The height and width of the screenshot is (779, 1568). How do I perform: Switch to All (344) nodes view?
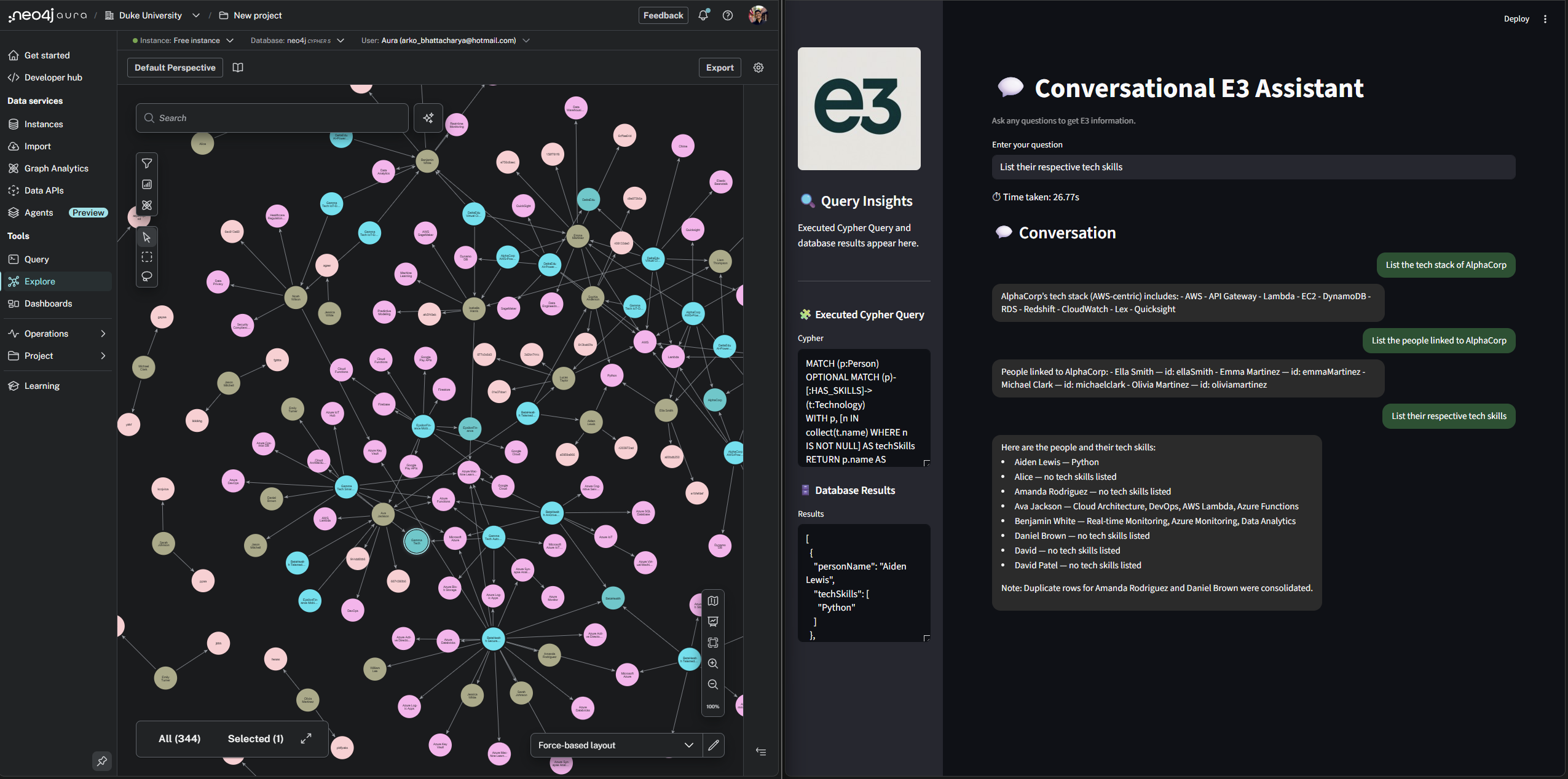point(179,738)
